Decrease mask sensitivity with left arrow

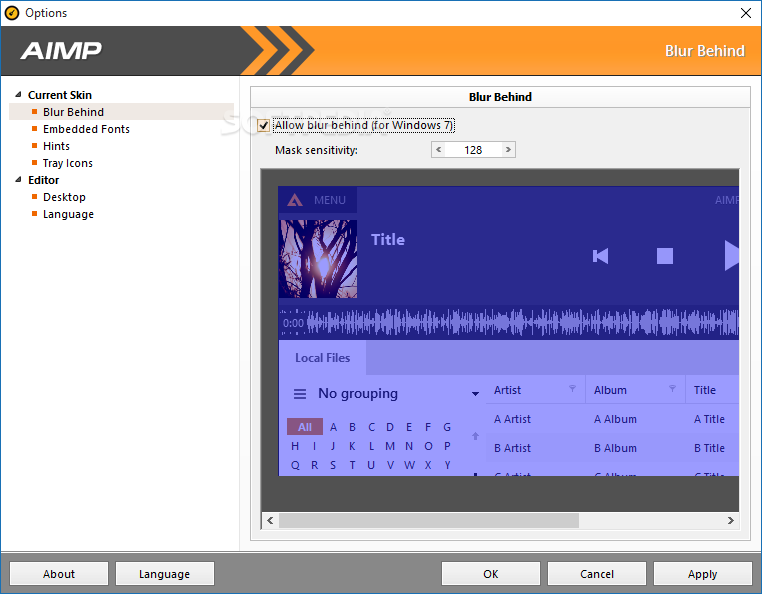(x=438, y=150)
